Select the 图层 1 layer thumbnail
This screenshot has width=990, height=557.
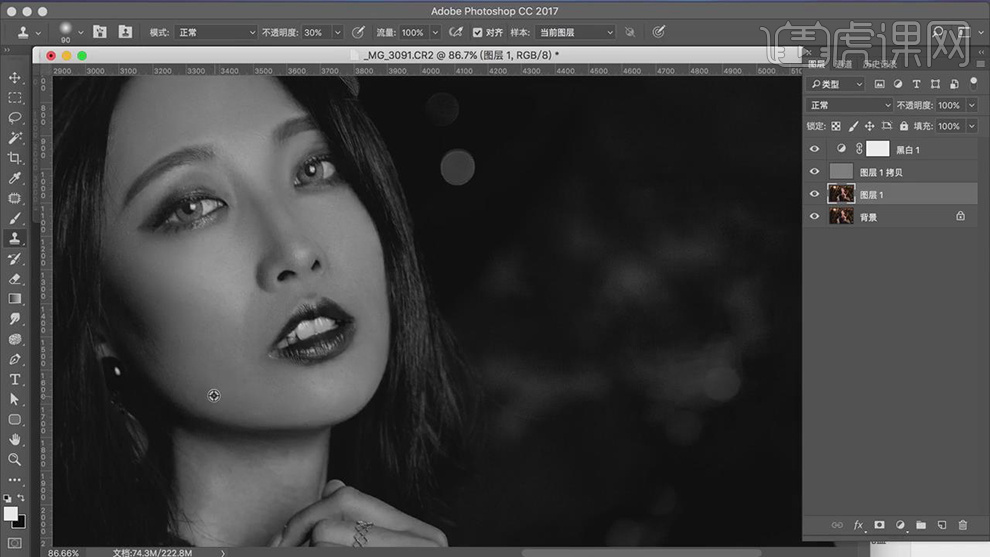tap(841, 194)
